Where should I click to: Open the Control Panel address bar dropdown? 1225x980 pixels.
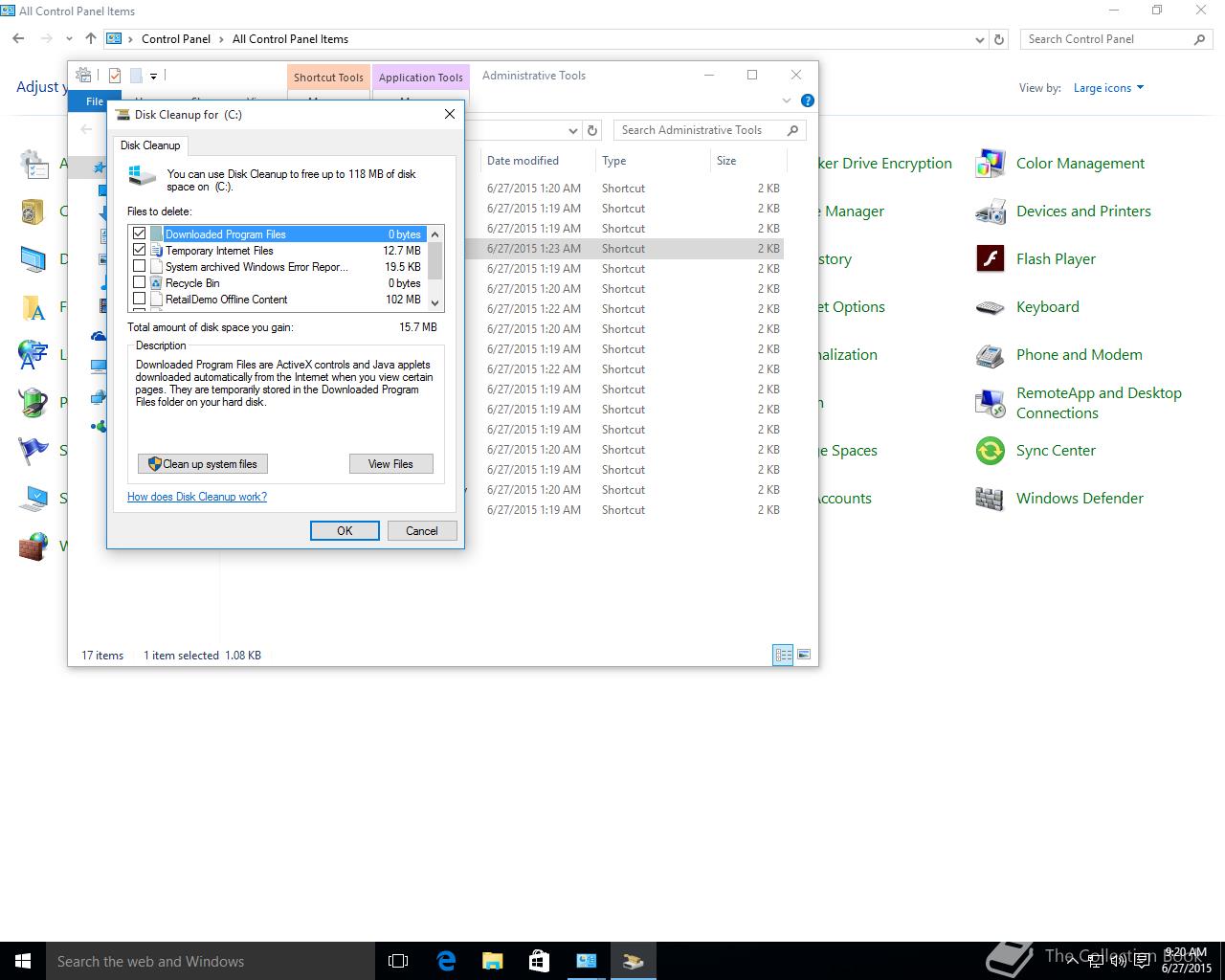click(x=979, y=40)
